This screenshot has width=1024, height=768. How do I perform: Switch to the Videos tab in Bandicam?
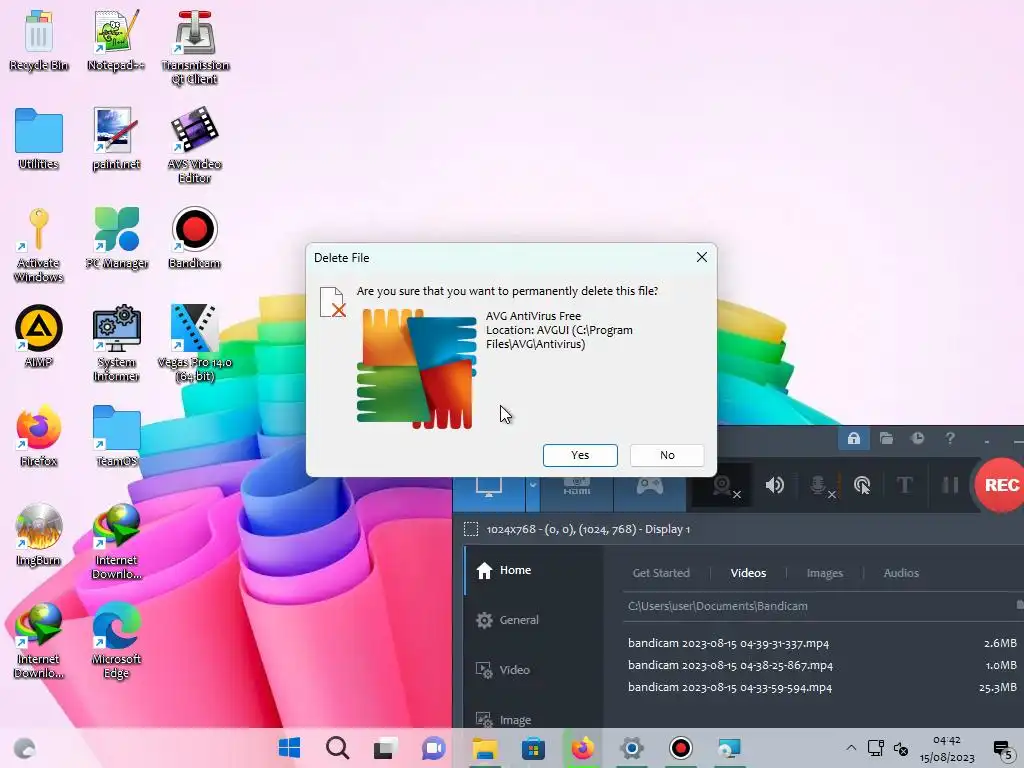pyautogui.click(x=748, y=573)
